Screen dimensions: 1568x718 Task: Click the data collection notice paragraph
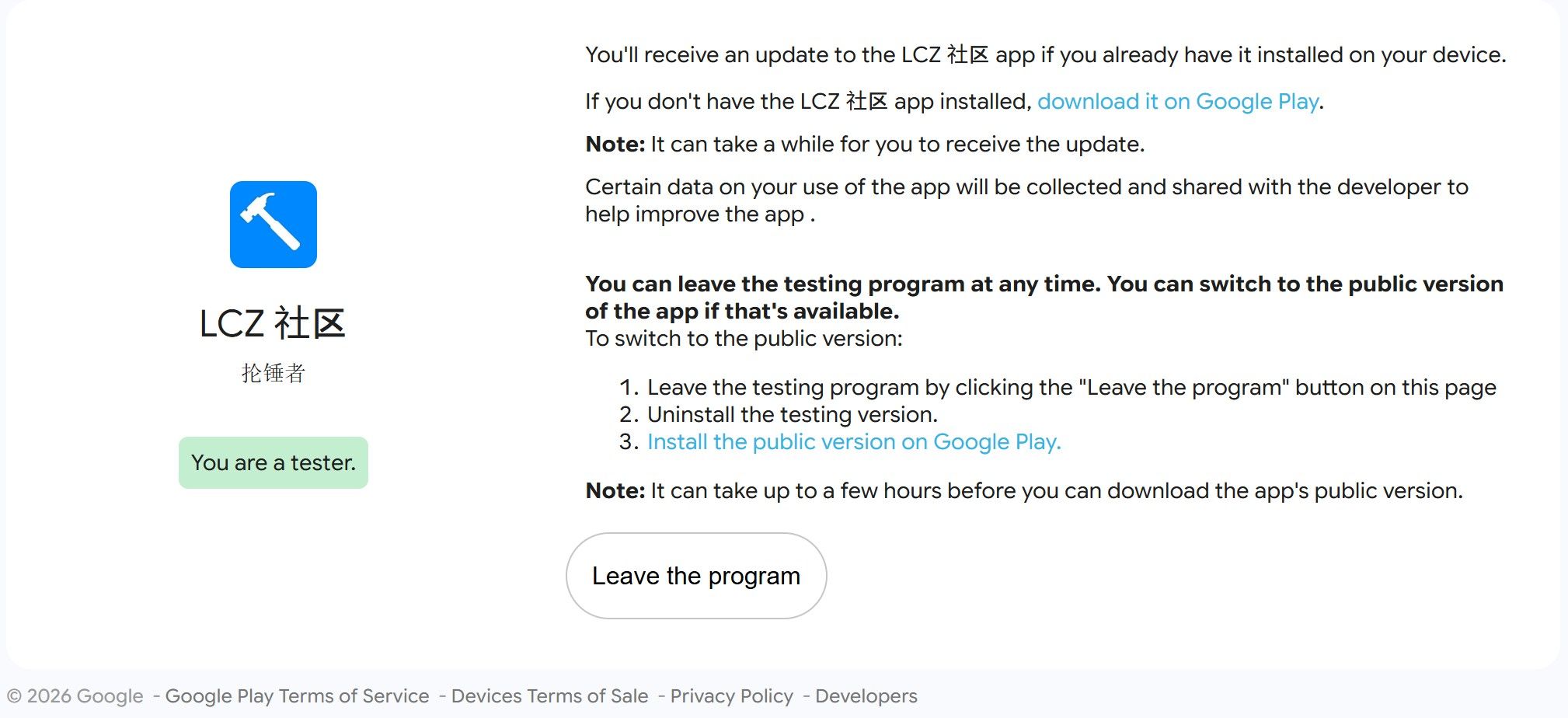coord(1026,200)
